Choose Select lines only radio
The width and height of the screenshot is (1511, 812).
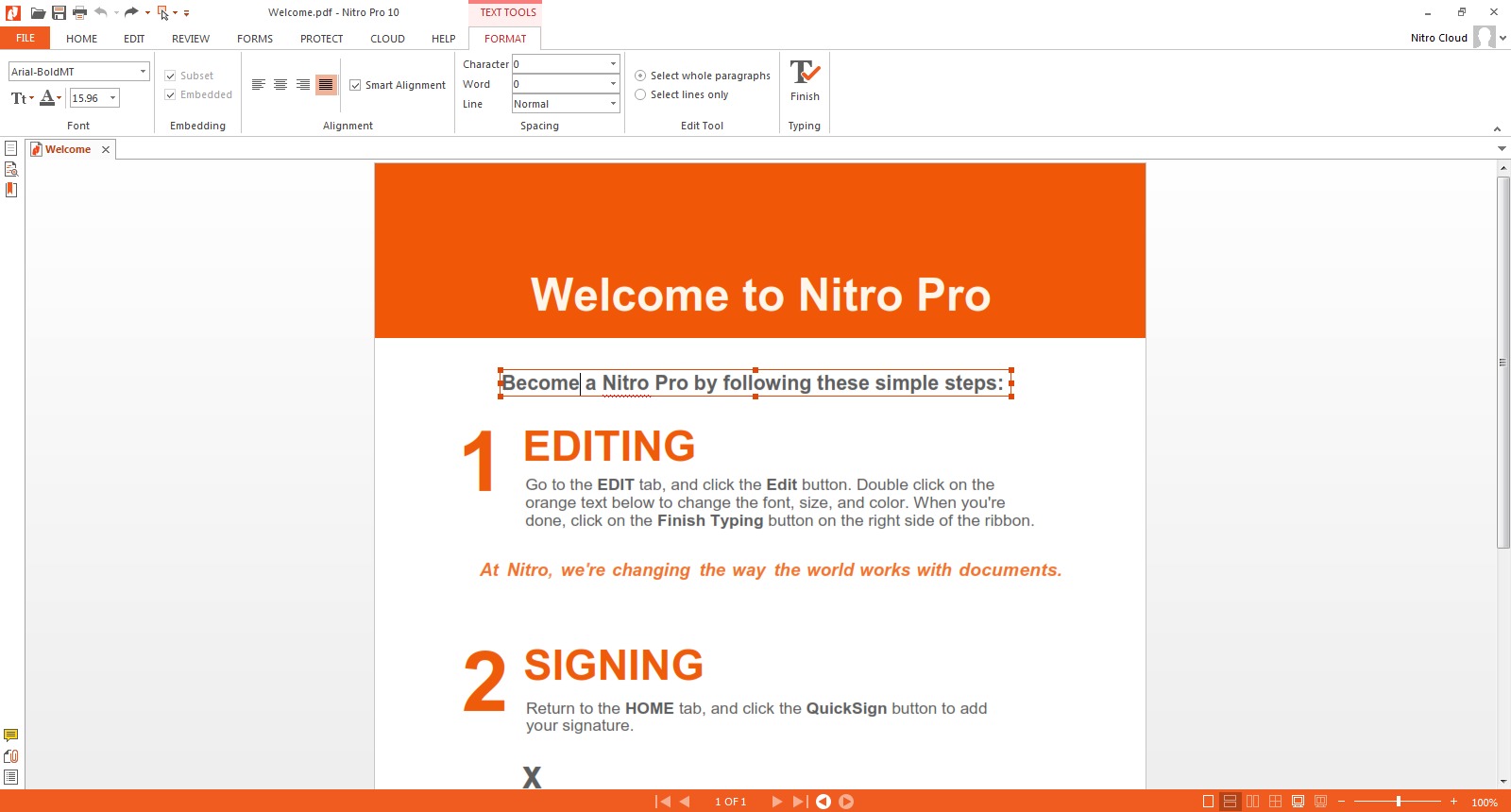pos(640,94)
